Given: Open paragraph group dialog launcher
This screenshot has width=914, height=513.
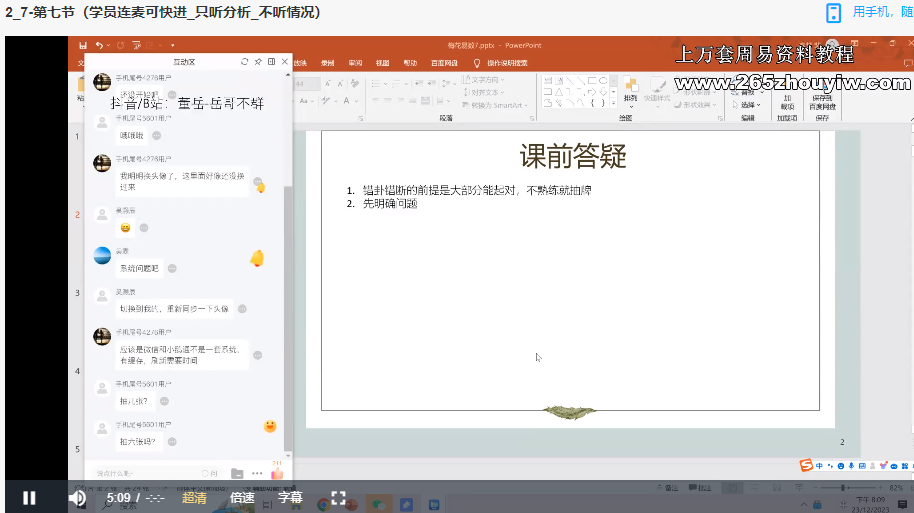Looking at the screenshot, I should (532, 118).
